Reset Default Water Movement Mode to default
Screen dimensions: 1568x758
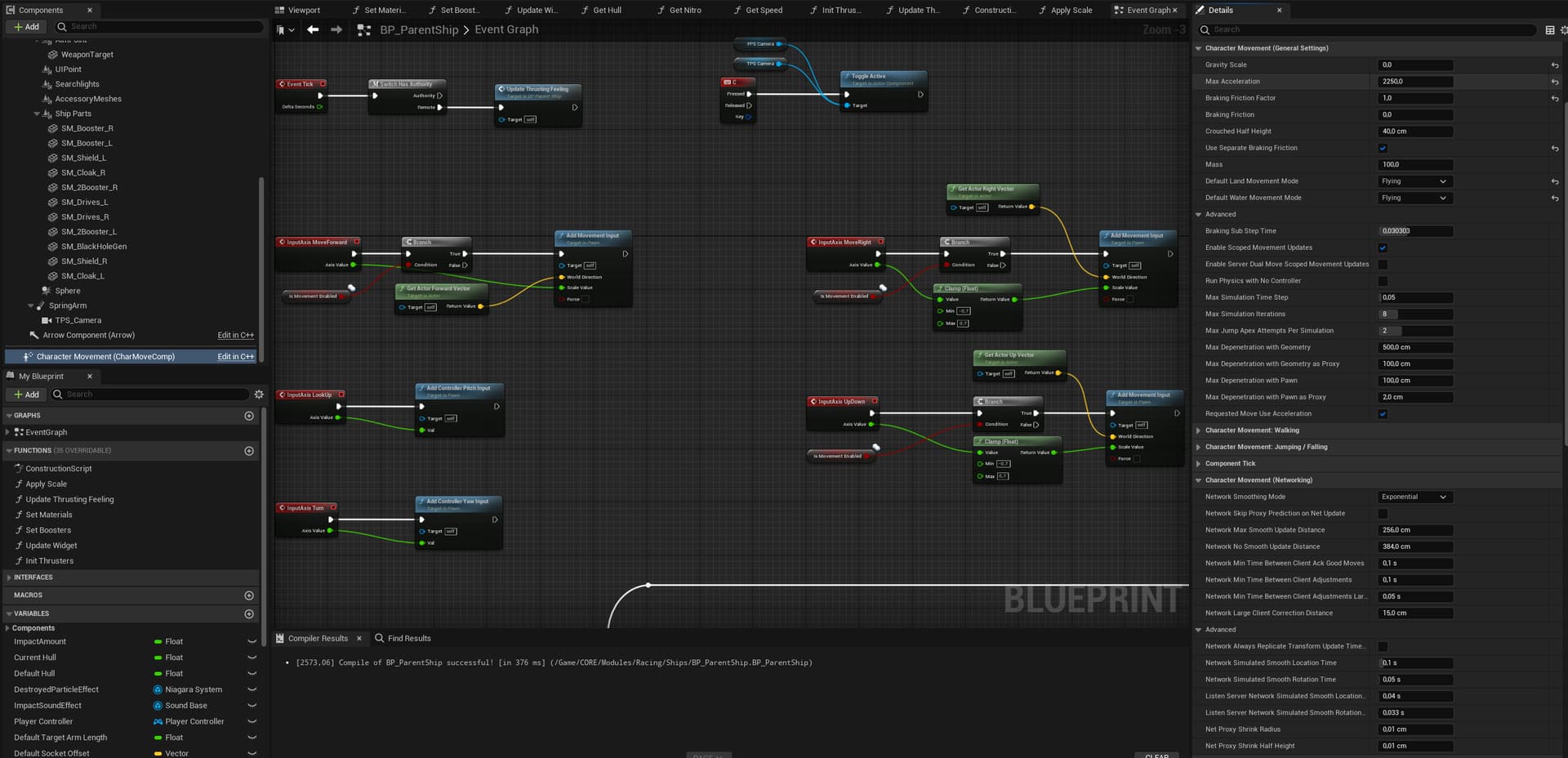click(1555, 198)
